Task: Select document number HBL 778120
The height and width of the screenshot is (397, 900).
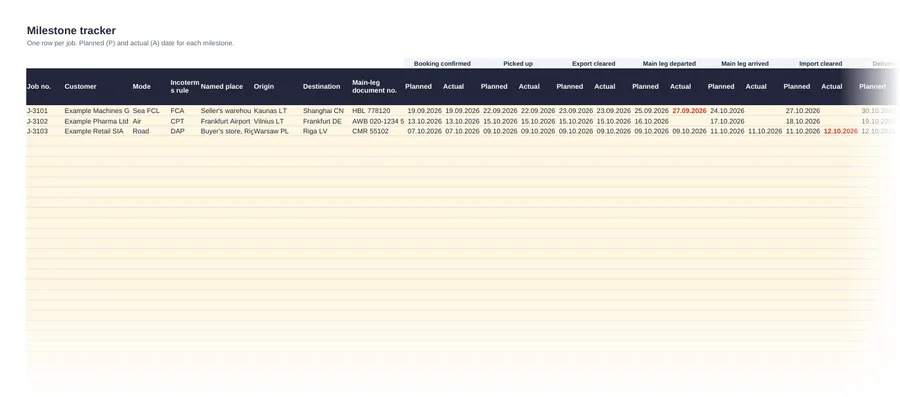Action: [x=371, y=111]
